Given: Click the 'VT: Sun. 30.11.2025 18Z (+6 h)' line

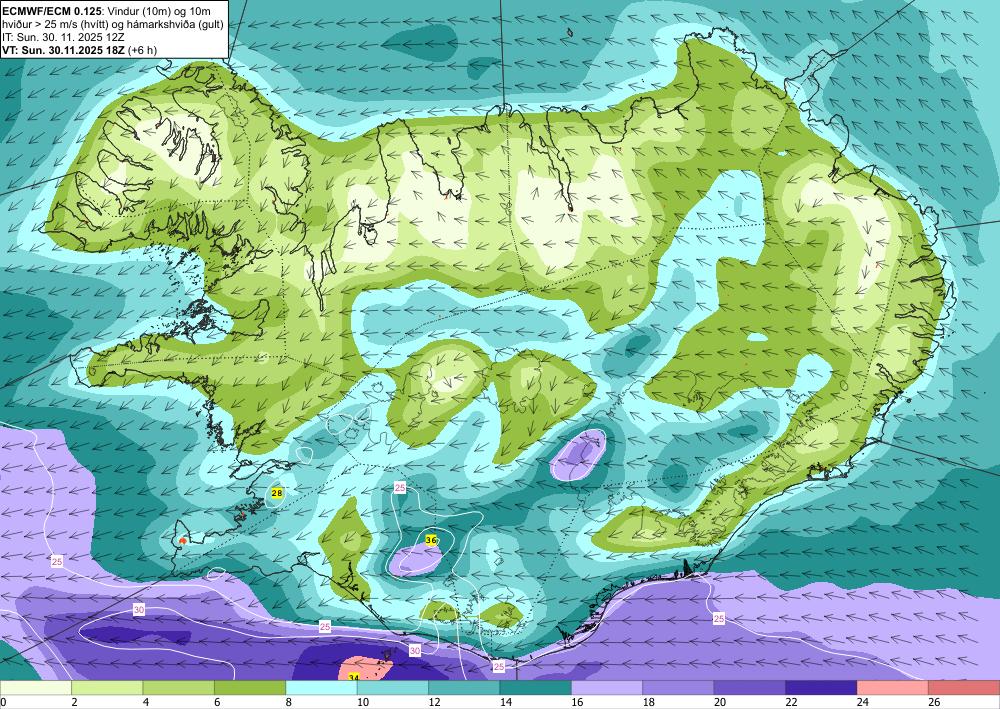Looking at the screenshot, I should (80, 50).
